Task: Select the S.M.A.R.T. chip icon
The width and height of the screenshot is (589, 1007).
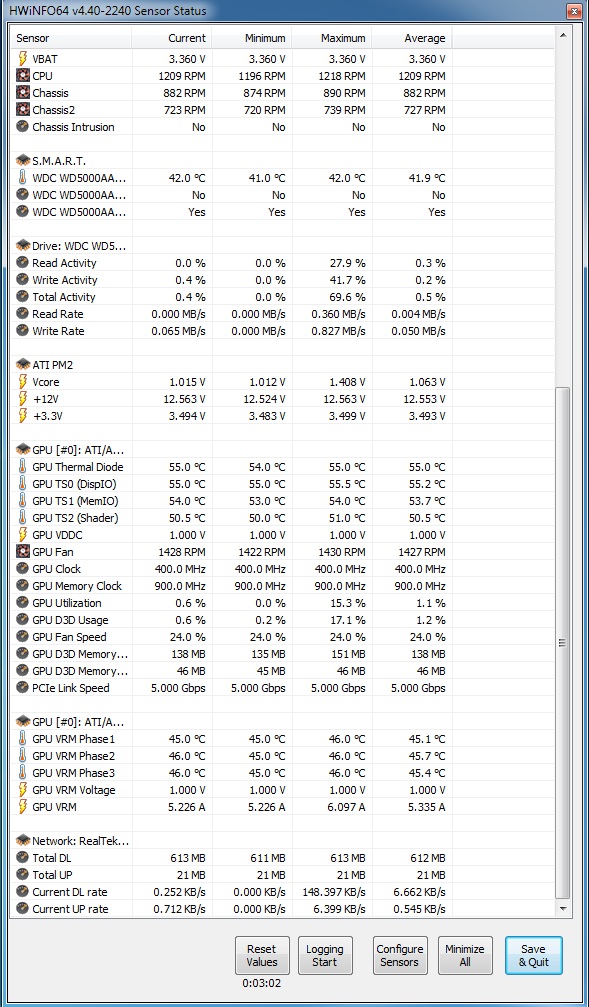Action: (x=23, y=161)
